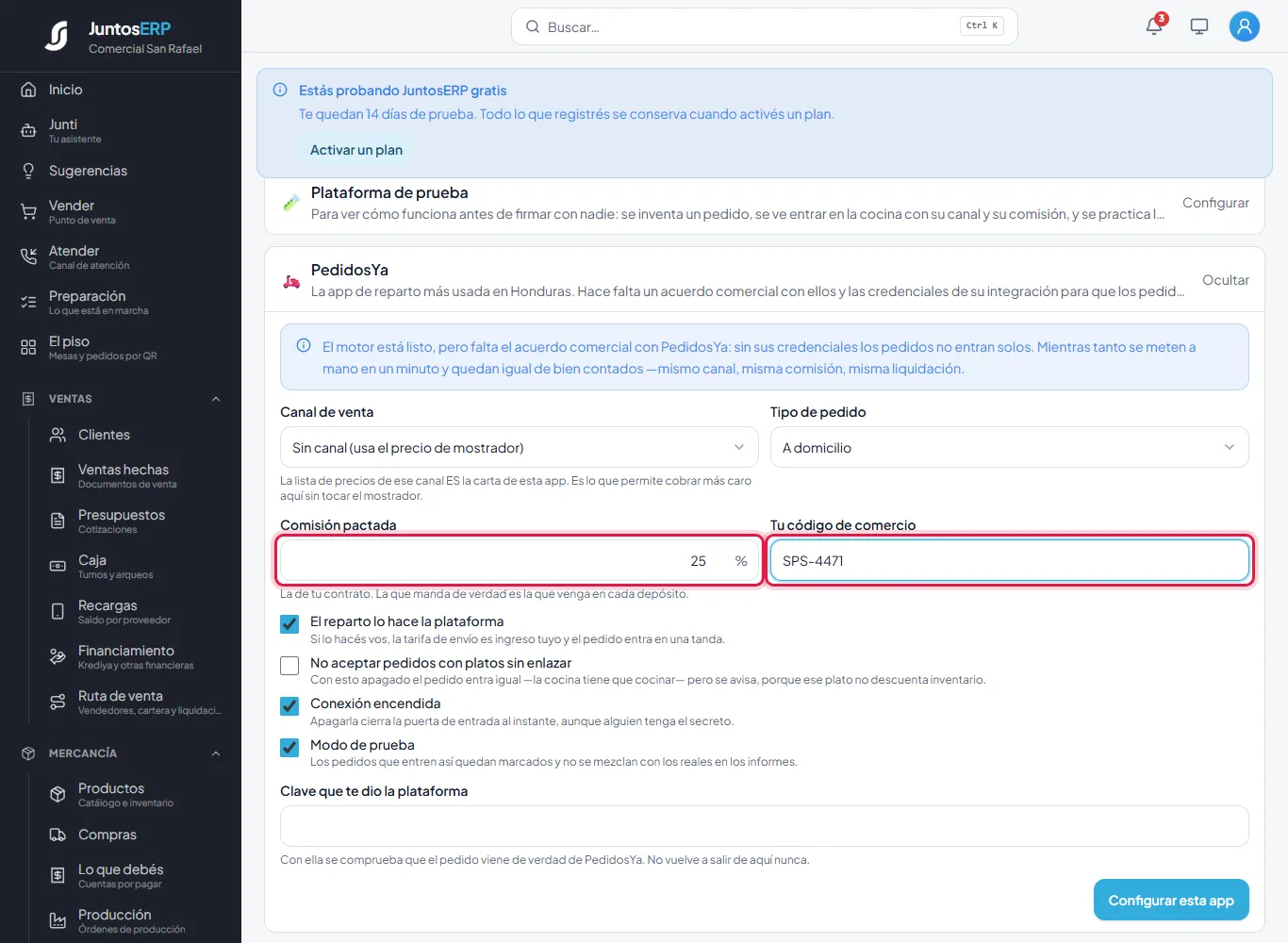The height and width of the screenshot is (943, 1288).
Task: Click the Productos box icon
Action: 58,794
